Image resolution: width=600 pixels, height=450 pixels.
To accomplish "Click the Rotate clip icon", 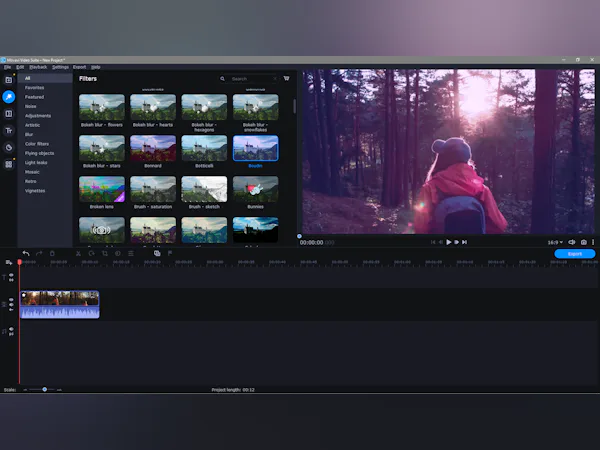I will click(91, 253).
